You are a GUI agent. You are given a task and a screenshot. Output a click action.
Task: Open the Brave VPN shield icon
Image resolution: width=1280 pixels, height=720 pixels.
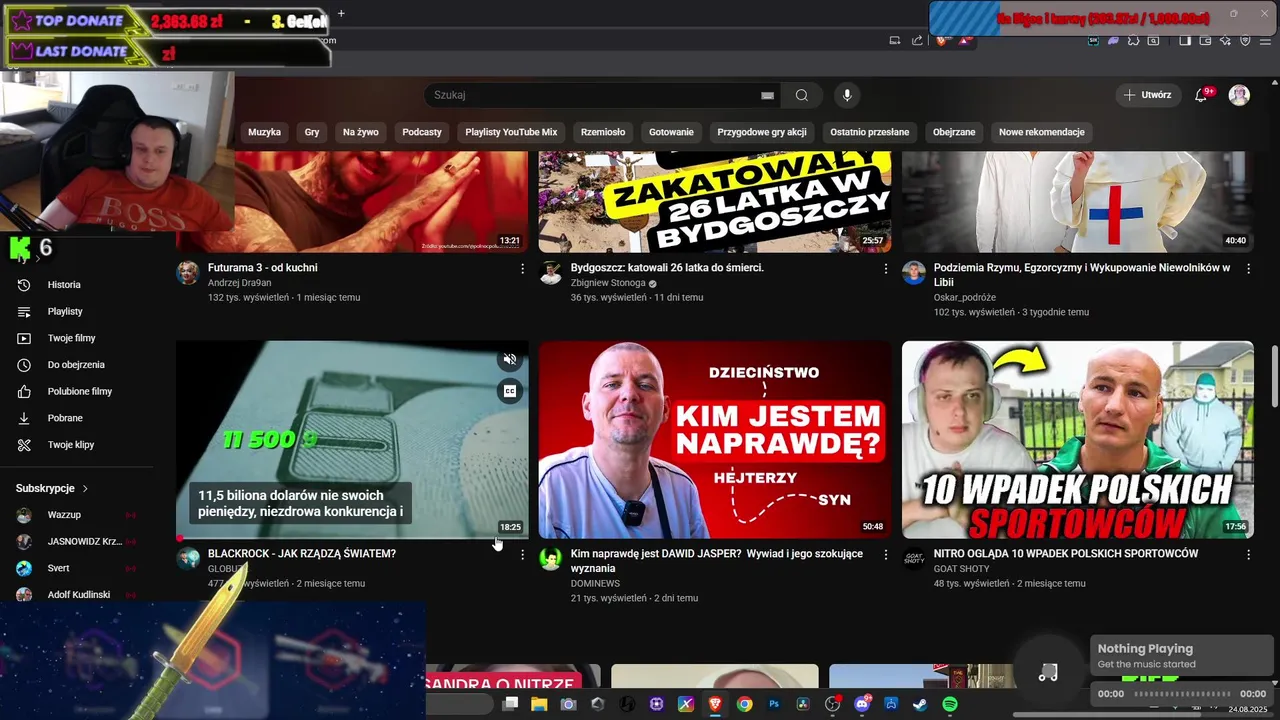click(x=1246, y=40)
